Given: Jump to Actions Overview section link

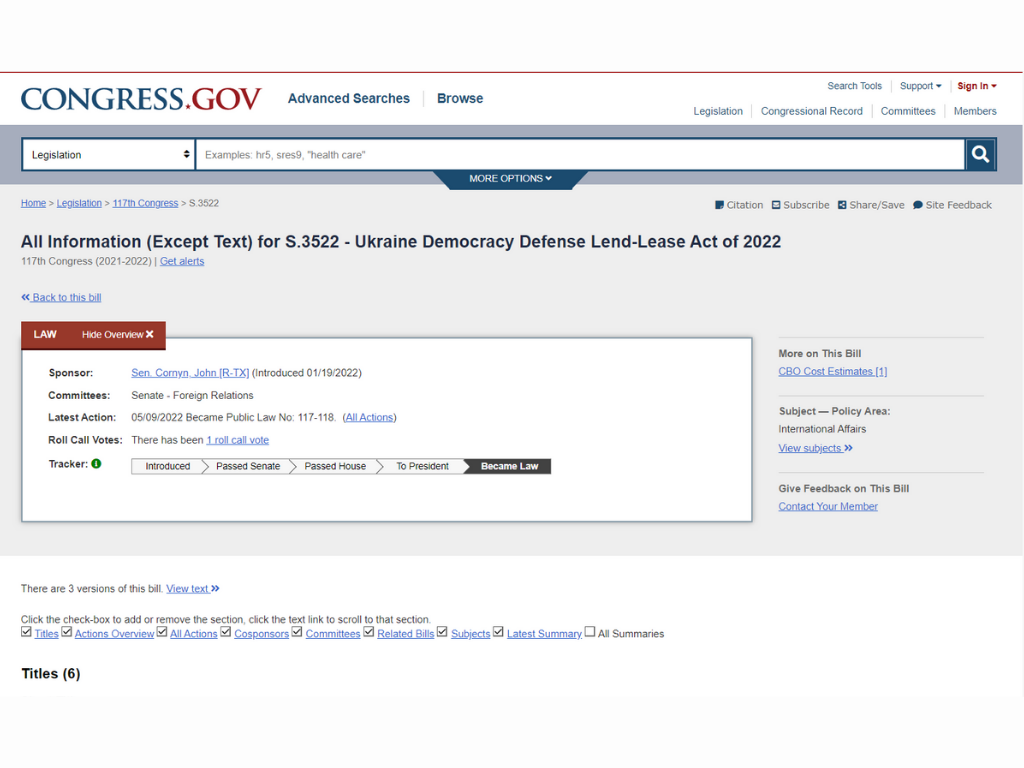Looking at the screenshot, I should click(x=114, y=633).
